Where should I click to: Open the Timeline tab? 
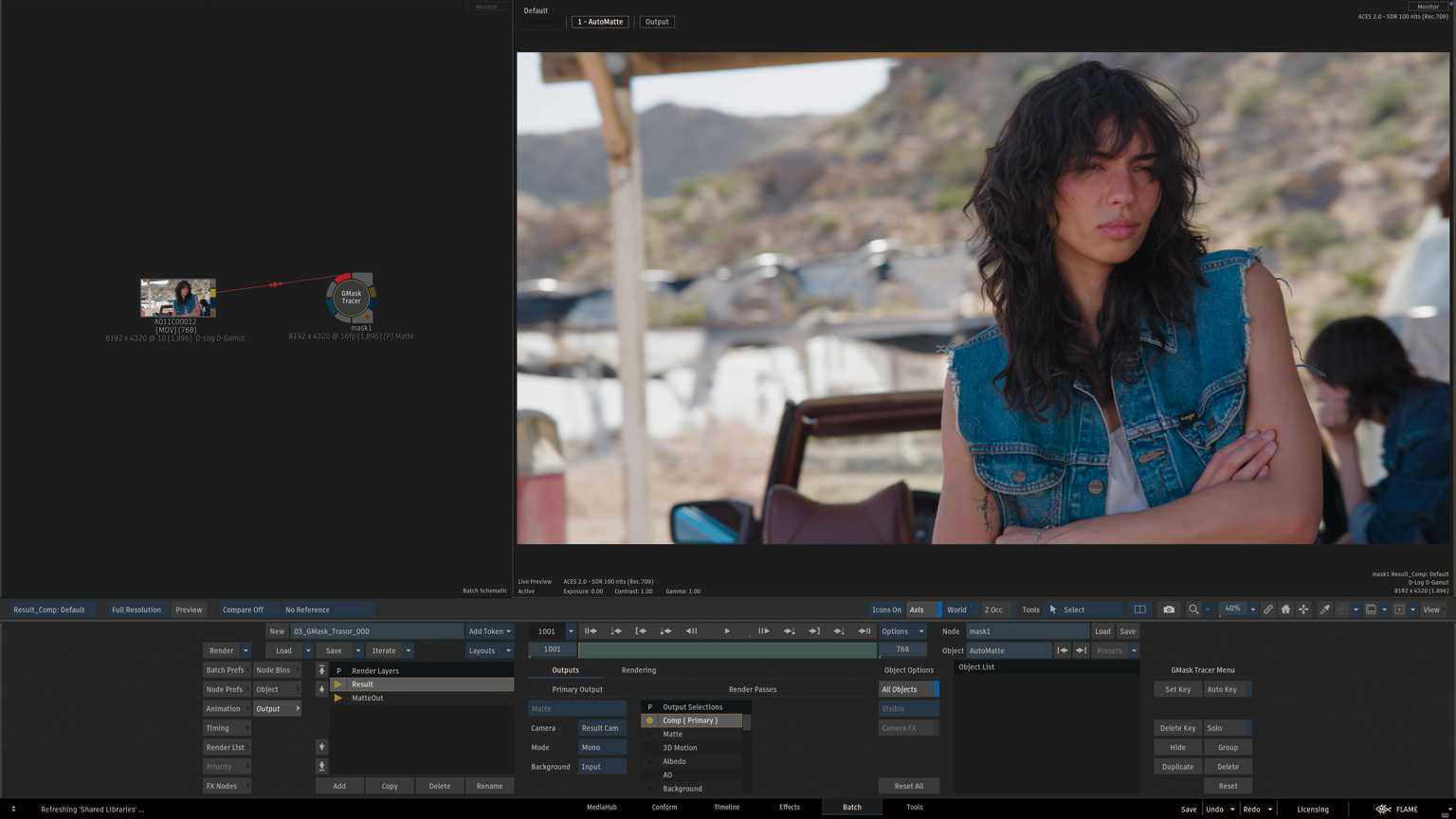pos(726,807)
